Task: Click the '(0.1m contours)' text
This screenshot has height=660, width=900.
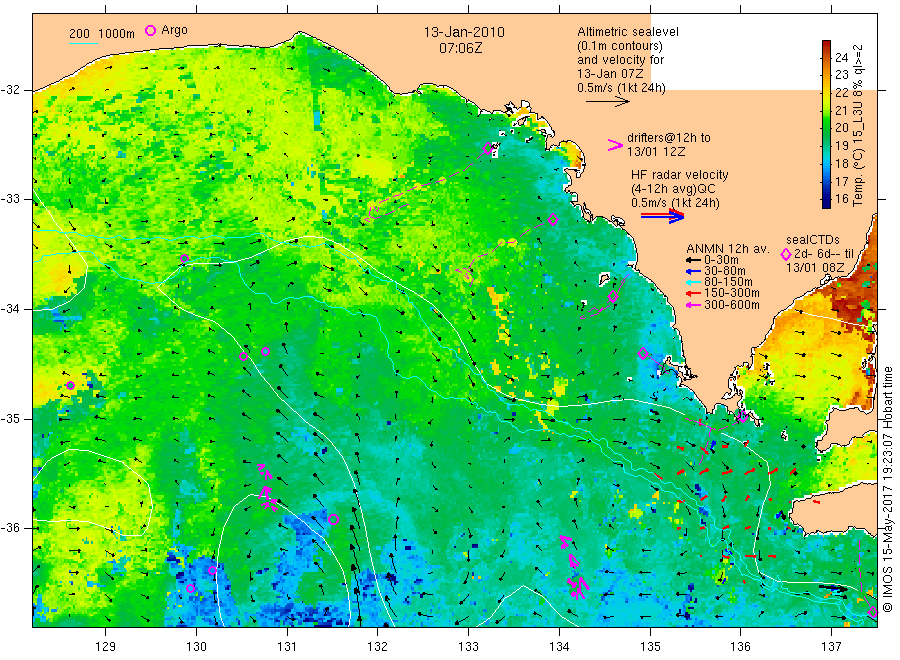Action: (620, 46)
